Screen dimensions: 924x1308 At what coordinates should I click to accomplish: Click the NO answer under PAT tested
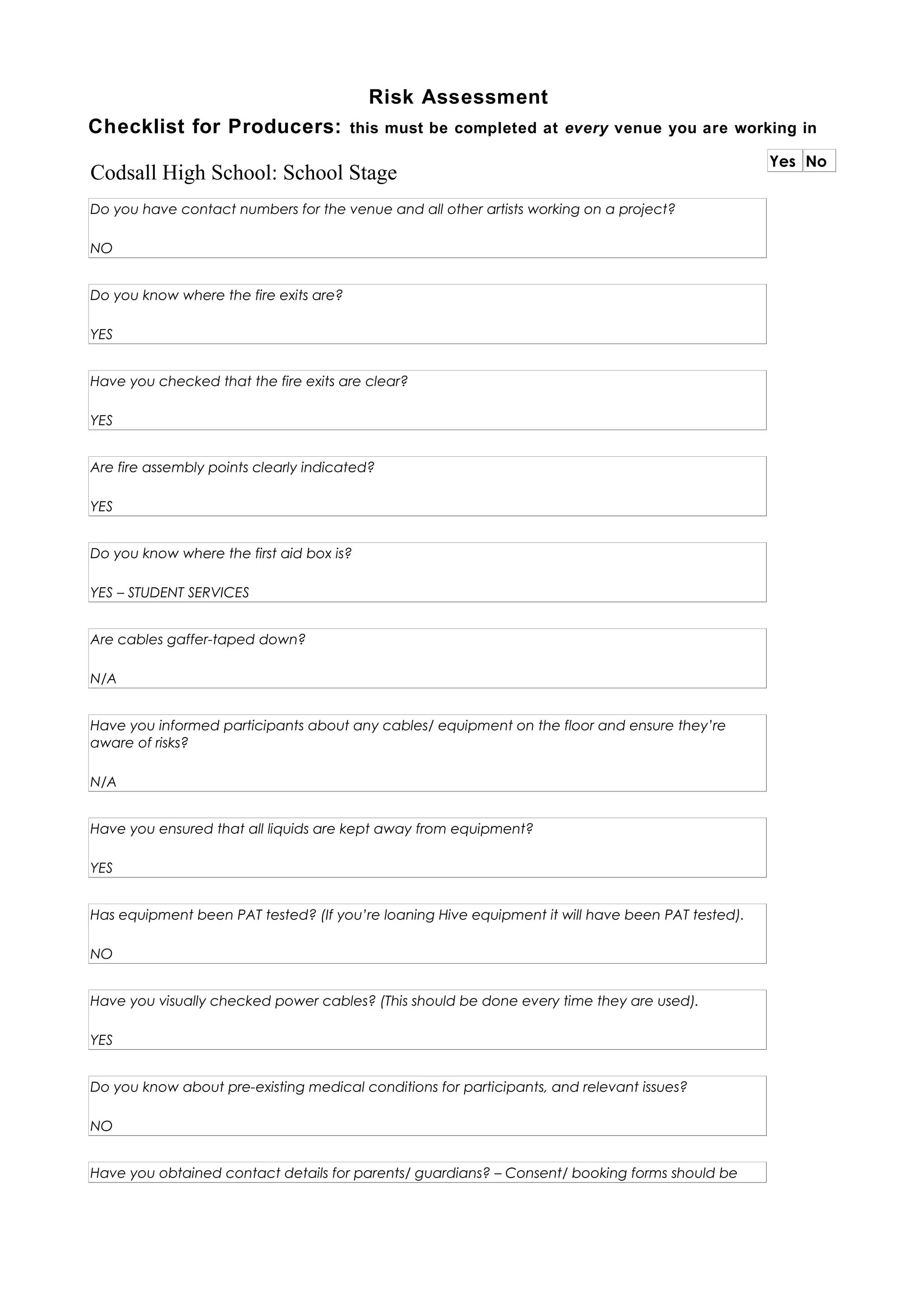(102, 954)
